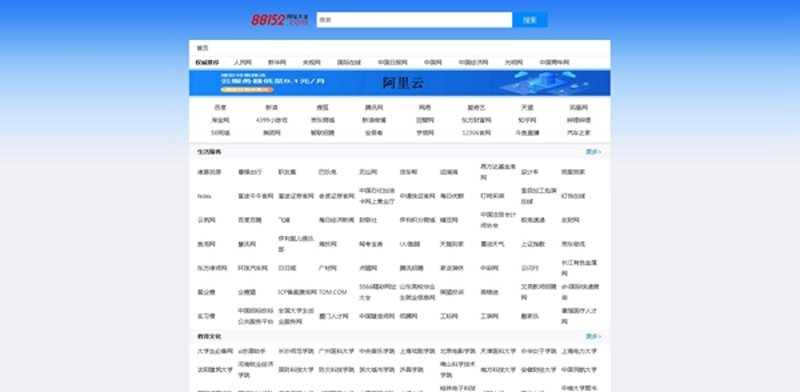Open the 京东商城 link
The height and width of the screenshot is (392, 800).
pos(322,120)
